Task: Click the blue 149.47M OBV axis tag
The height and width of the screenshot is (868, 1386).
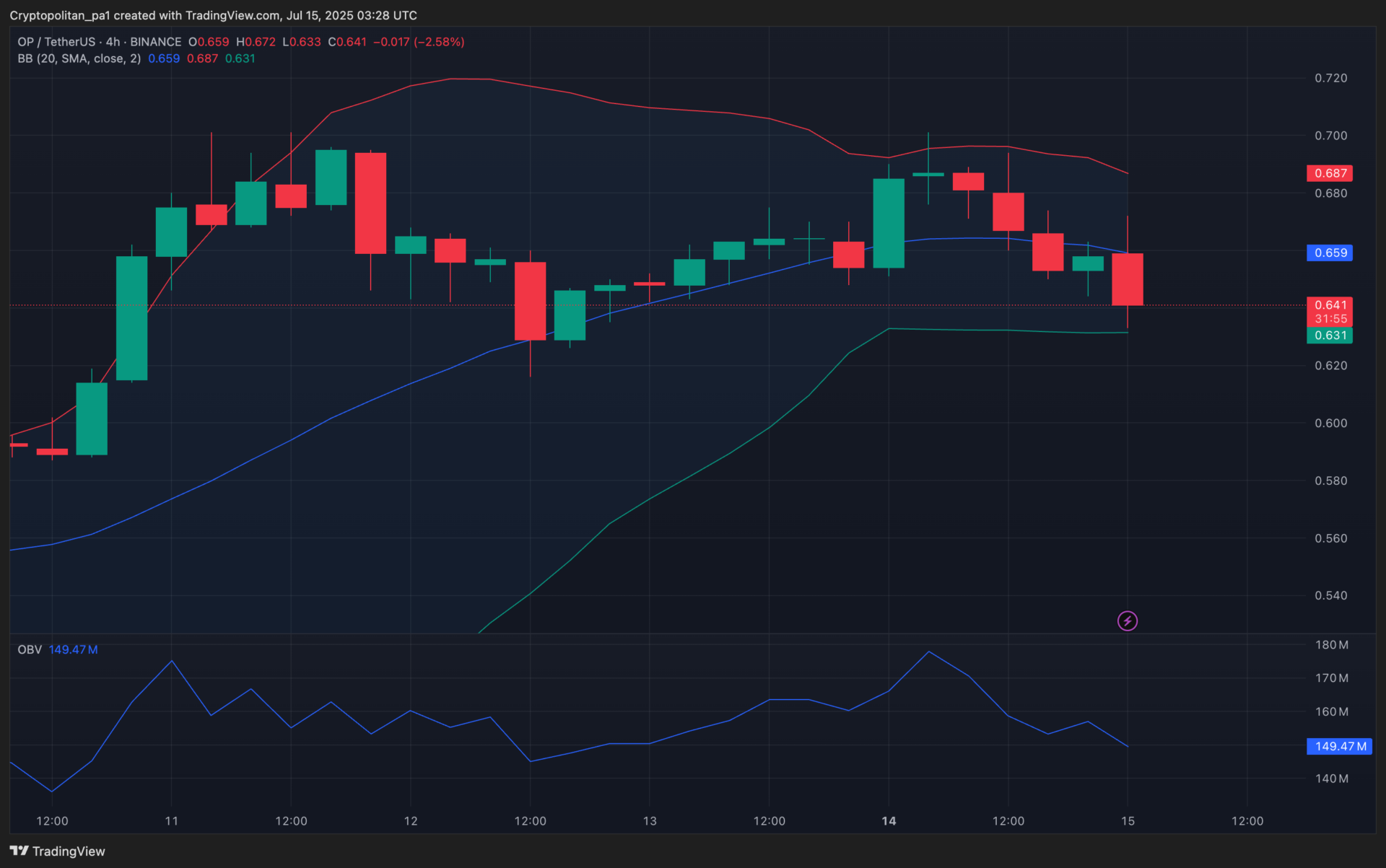Action: (1339, 746)
